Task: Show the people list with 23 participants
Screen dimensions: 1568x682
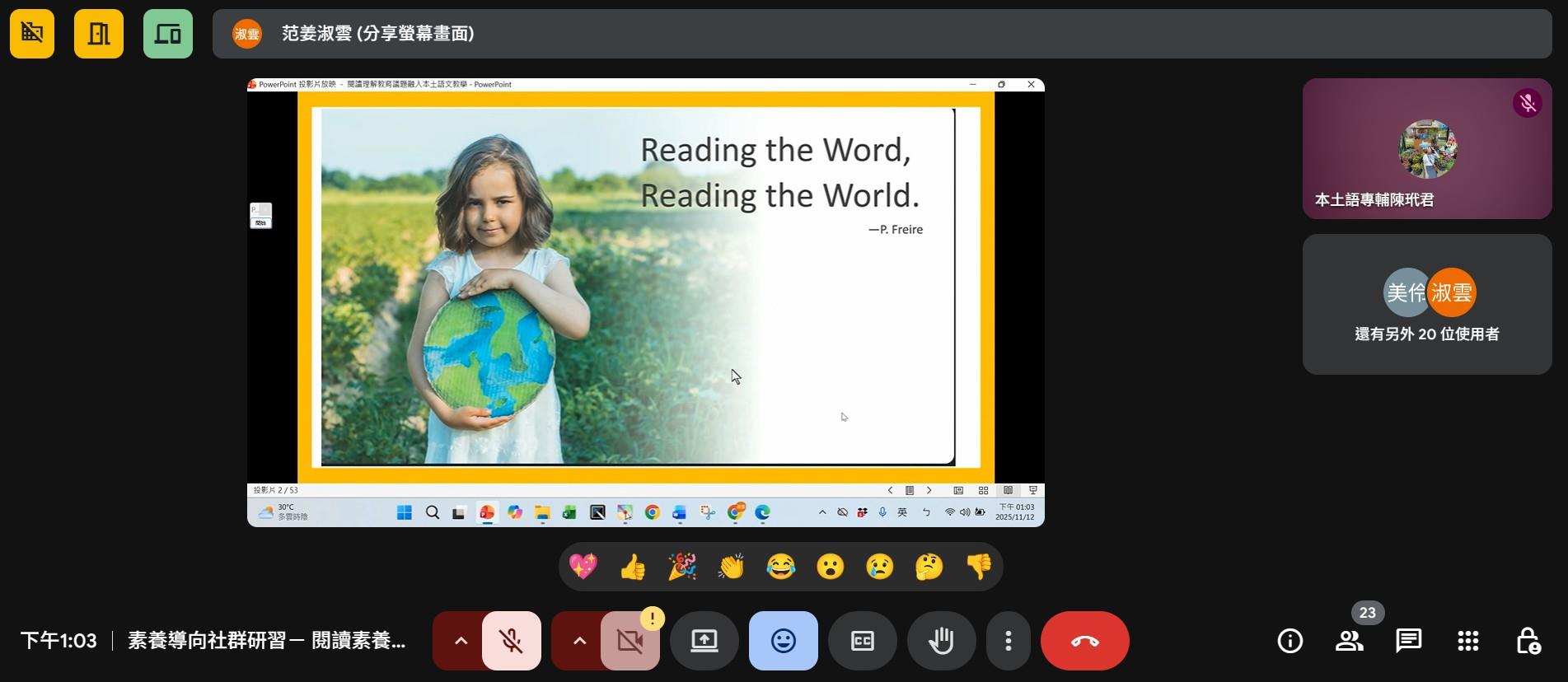Action: point(1349,641)
